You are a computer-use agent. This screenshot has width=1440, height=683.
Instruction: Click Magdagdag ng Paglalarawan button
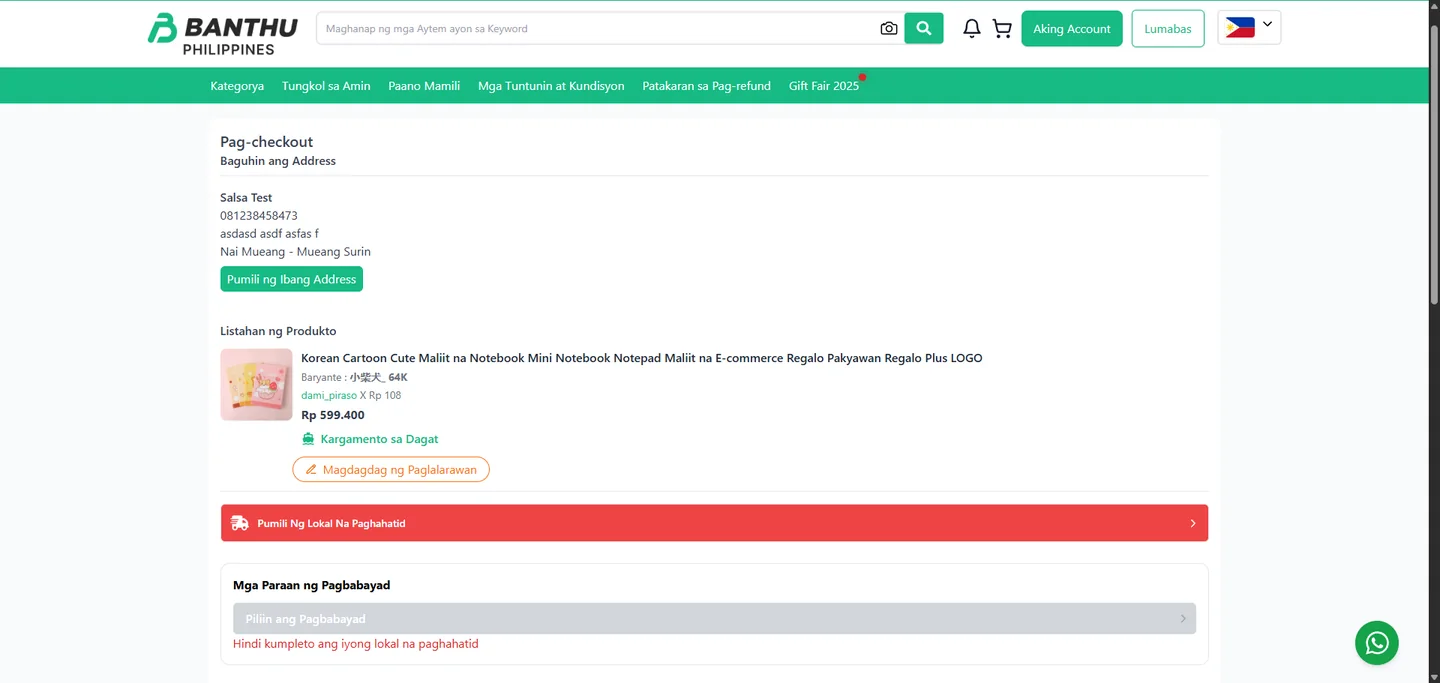(391, 470)
